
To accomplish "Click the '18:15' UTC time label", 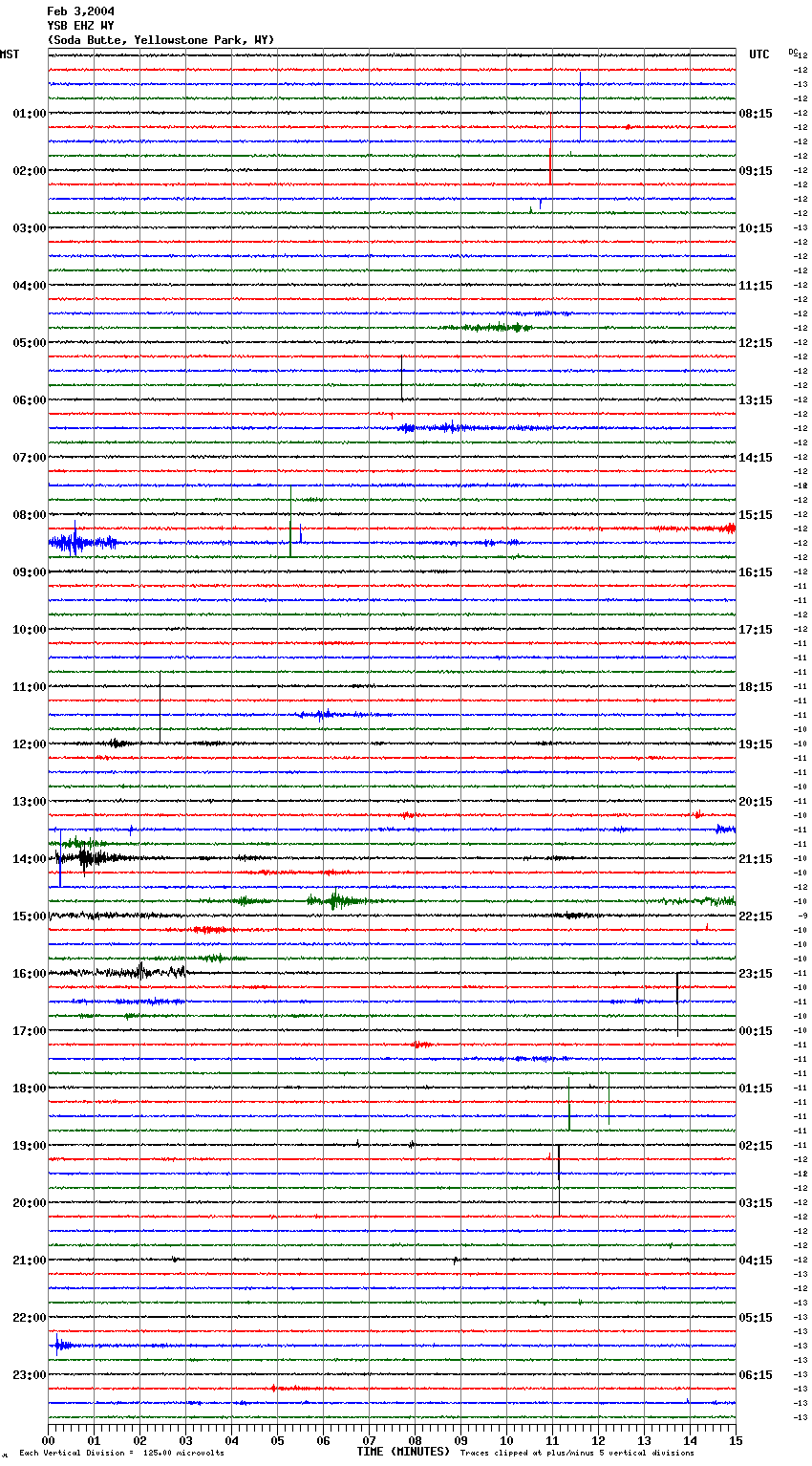I will pyautogui.click(x=756, y=687).
